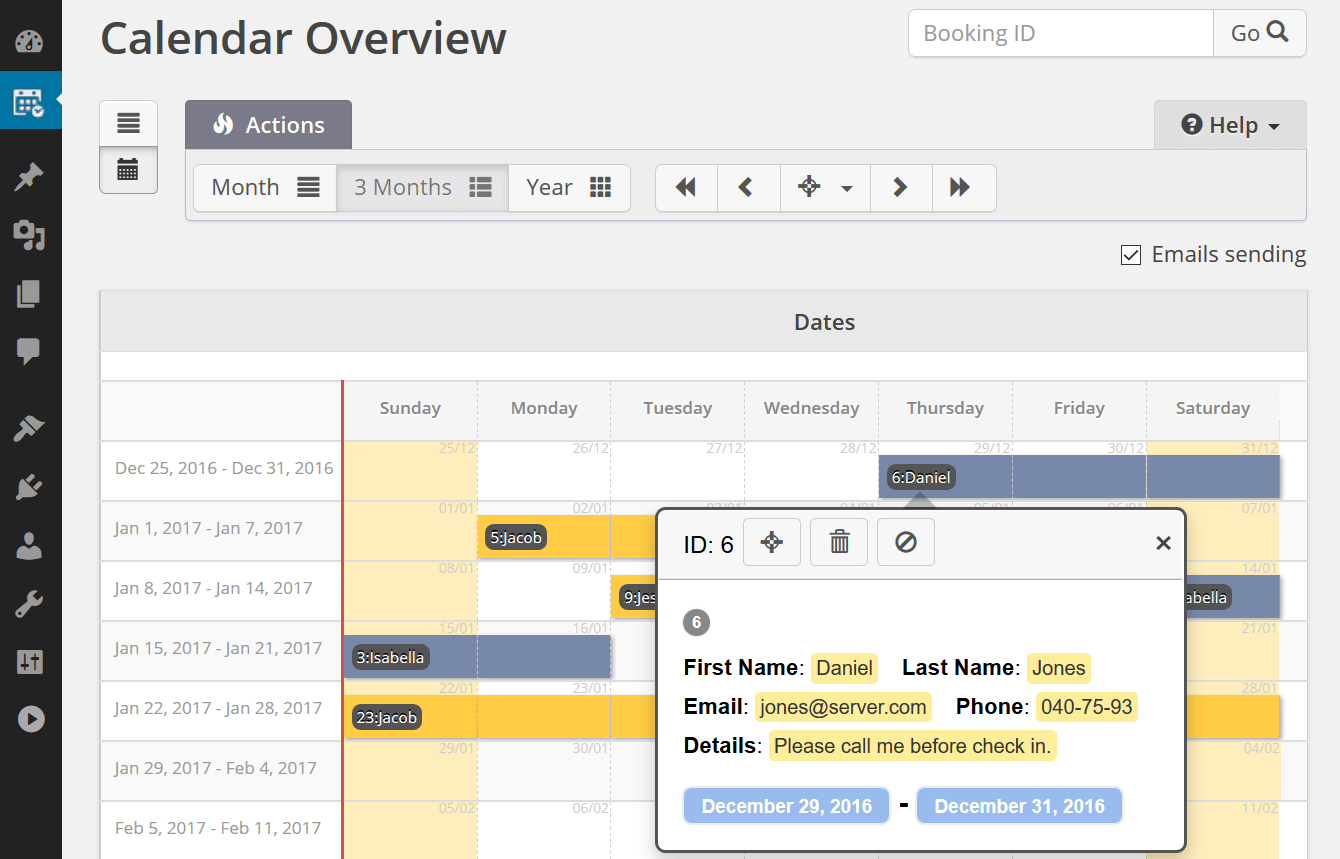Move booking 6 via the crosshair icon
1340x859 pixels.
tap(771, 542)
